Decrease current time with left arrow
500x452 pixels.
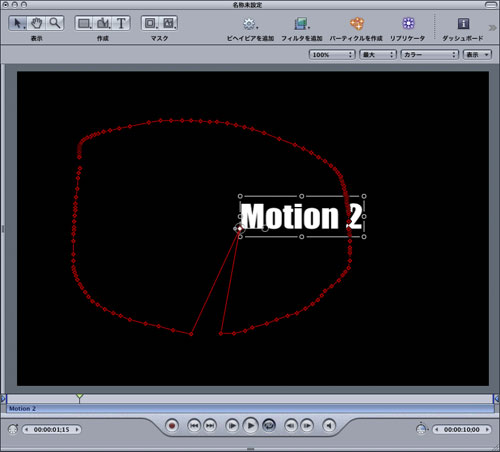click(x=27, y=429)
